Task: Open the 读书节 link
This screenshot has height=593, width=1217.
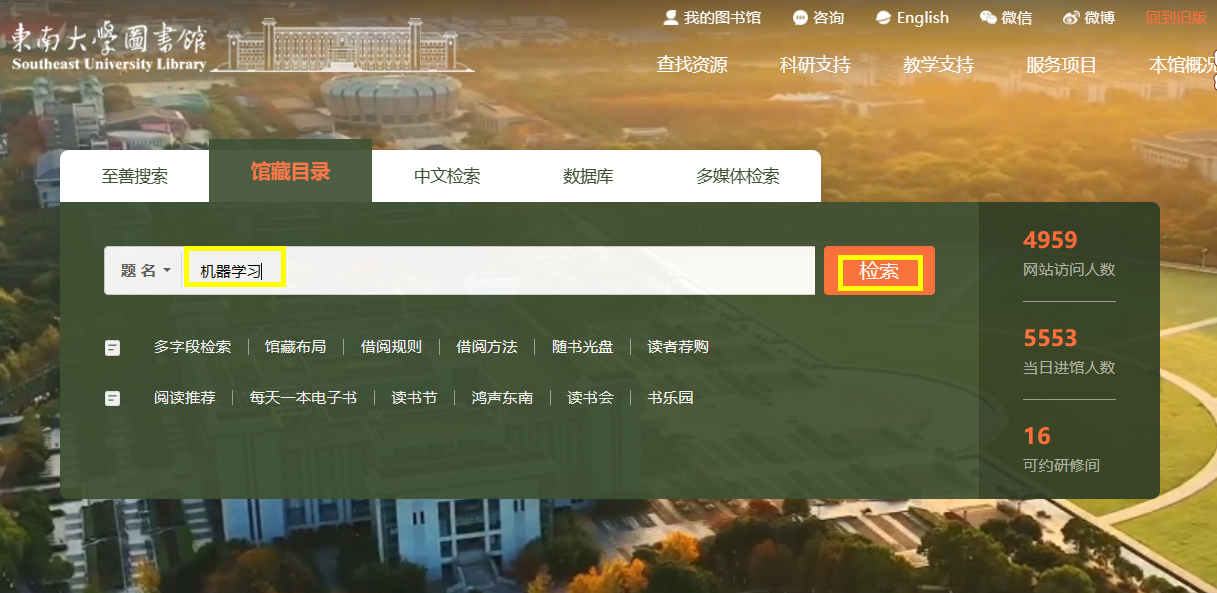Action: [414, 397]
